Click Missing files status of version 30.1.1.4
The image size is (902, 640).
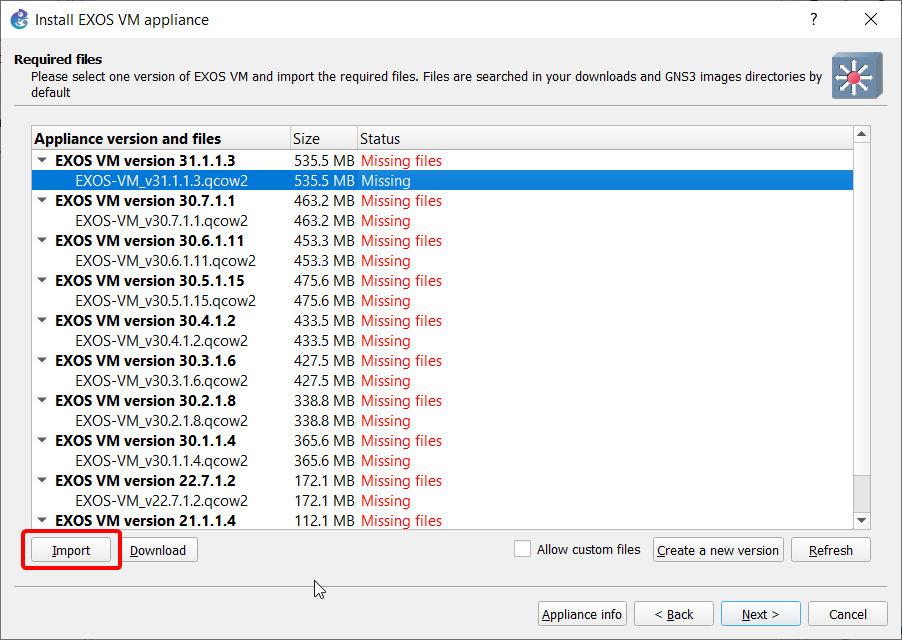click(x=402, y=440)
